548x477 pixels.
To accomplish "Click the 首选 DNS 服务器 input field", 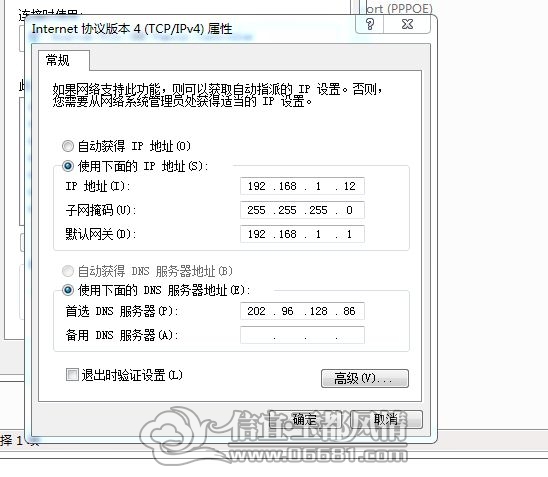I will (302, 311).
